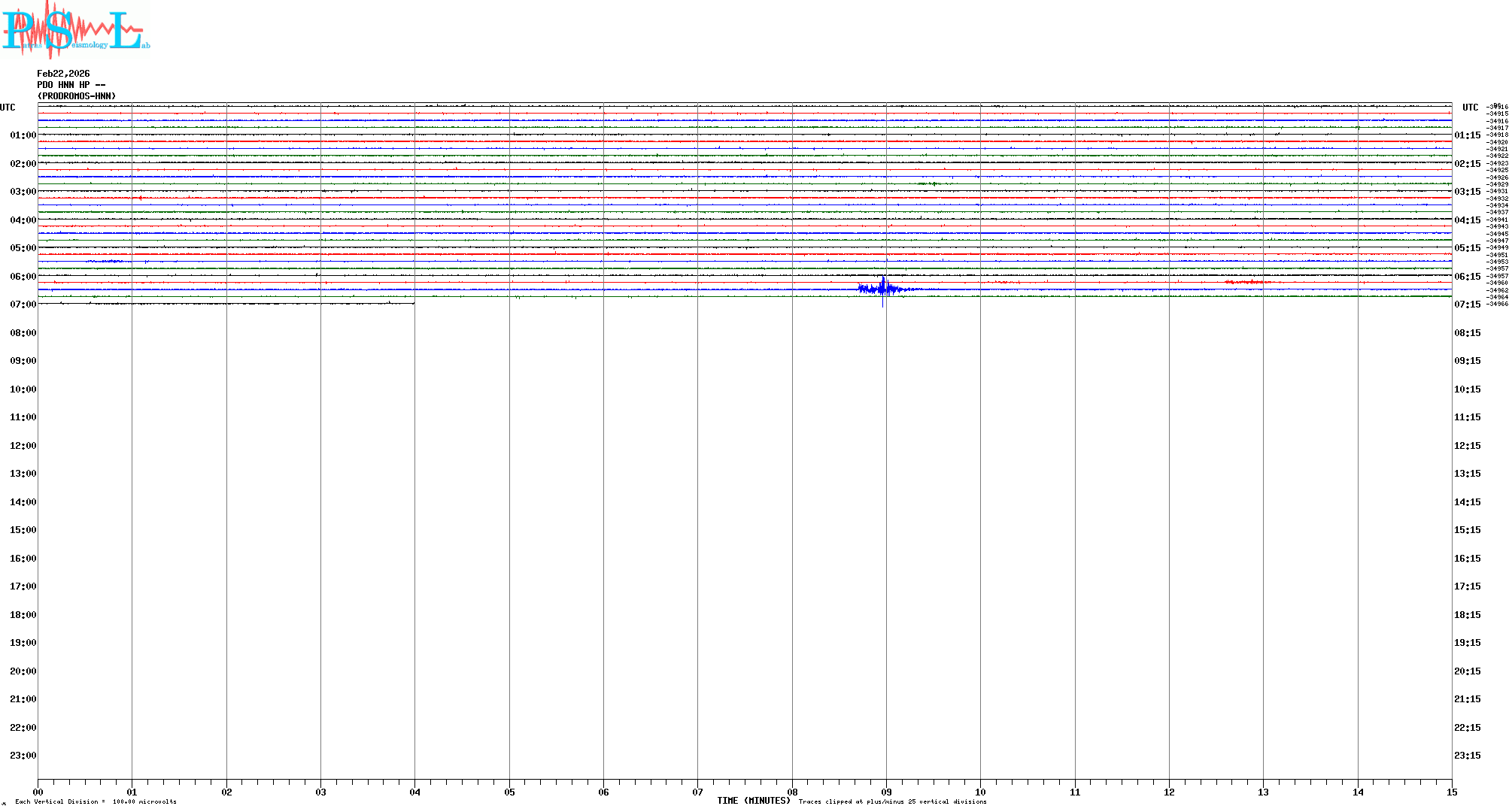Click the left UTC axis label
Screen dimensions: 1512x812
tap(8, 108)
